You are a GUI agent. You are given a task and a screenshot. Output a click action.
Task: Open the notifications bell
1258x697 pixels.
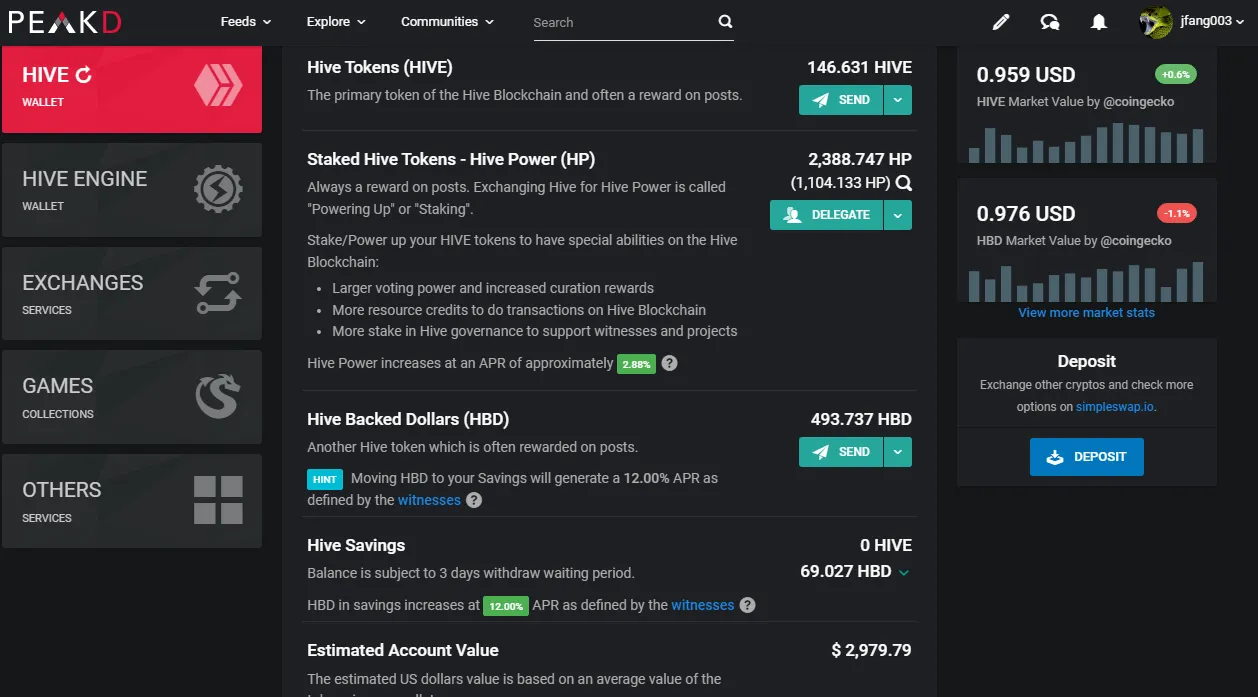click(1099, 22)
